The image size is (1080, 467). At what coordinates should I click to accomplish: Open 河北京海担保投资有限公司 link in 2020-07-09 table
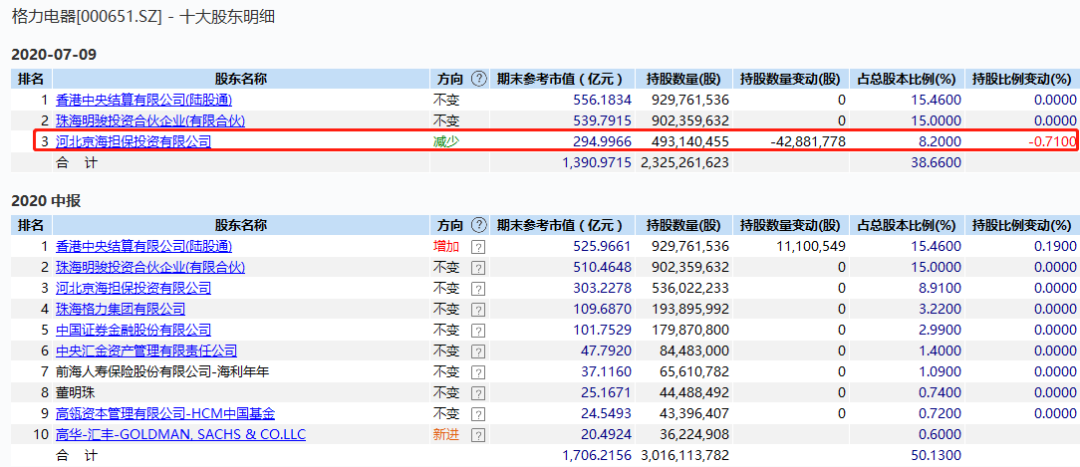pos(134,143)
